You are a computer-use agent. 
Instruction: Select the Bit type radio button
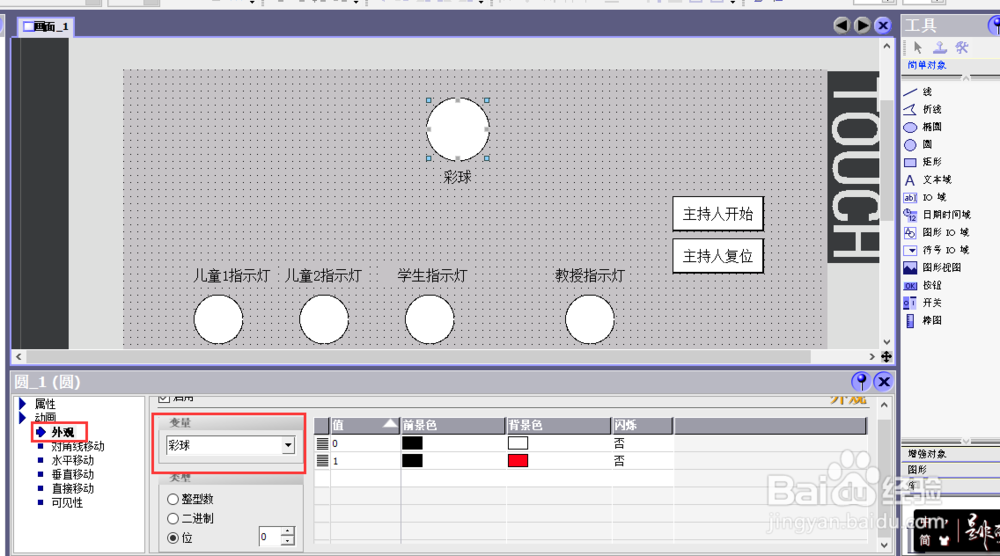point(173,538)
